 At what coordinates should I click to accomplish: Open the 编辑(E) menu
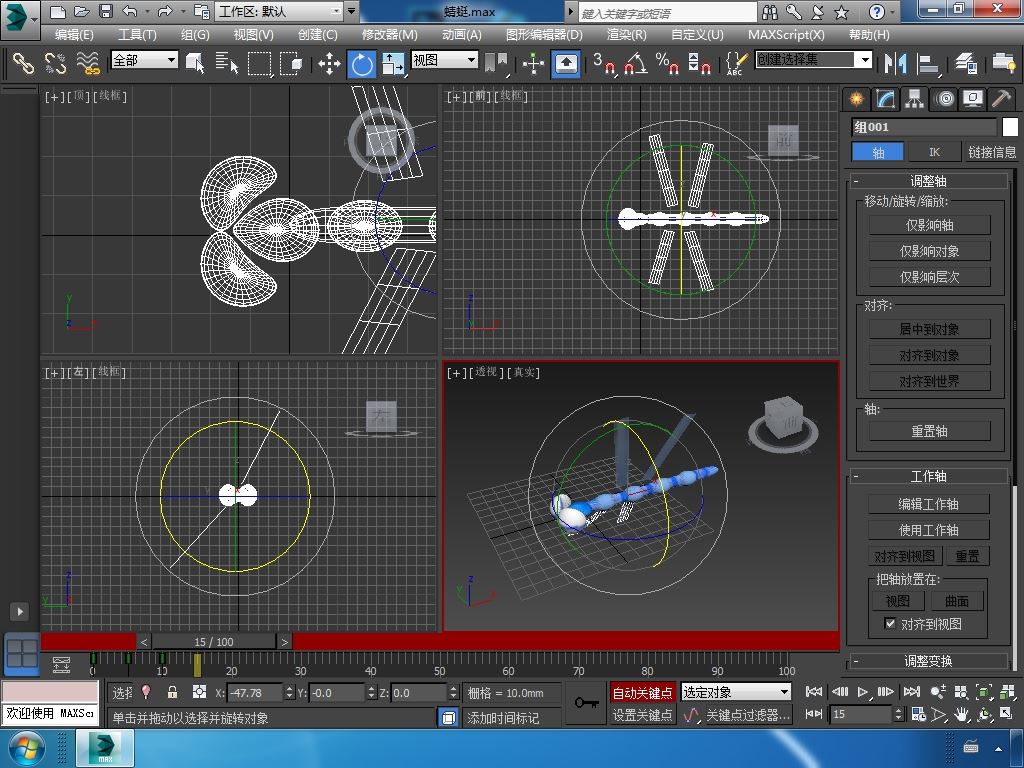click(x=74, y=35)
